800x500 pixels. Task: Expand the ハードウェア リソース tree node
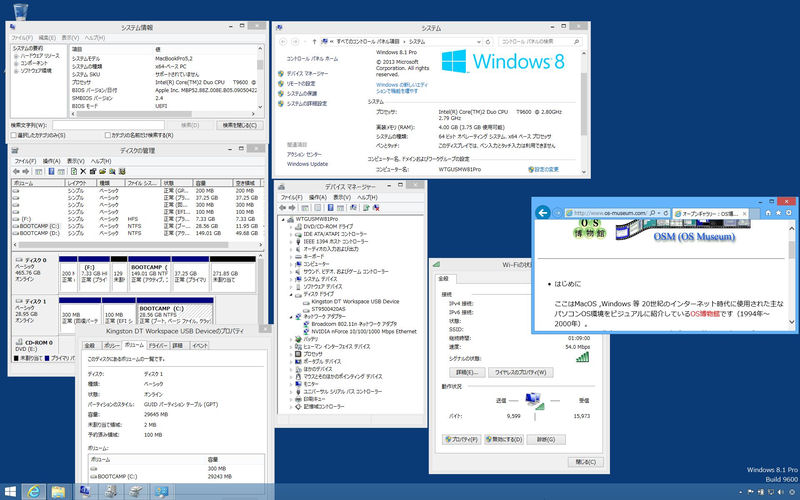pyautogui.click(x=15, y=55)
